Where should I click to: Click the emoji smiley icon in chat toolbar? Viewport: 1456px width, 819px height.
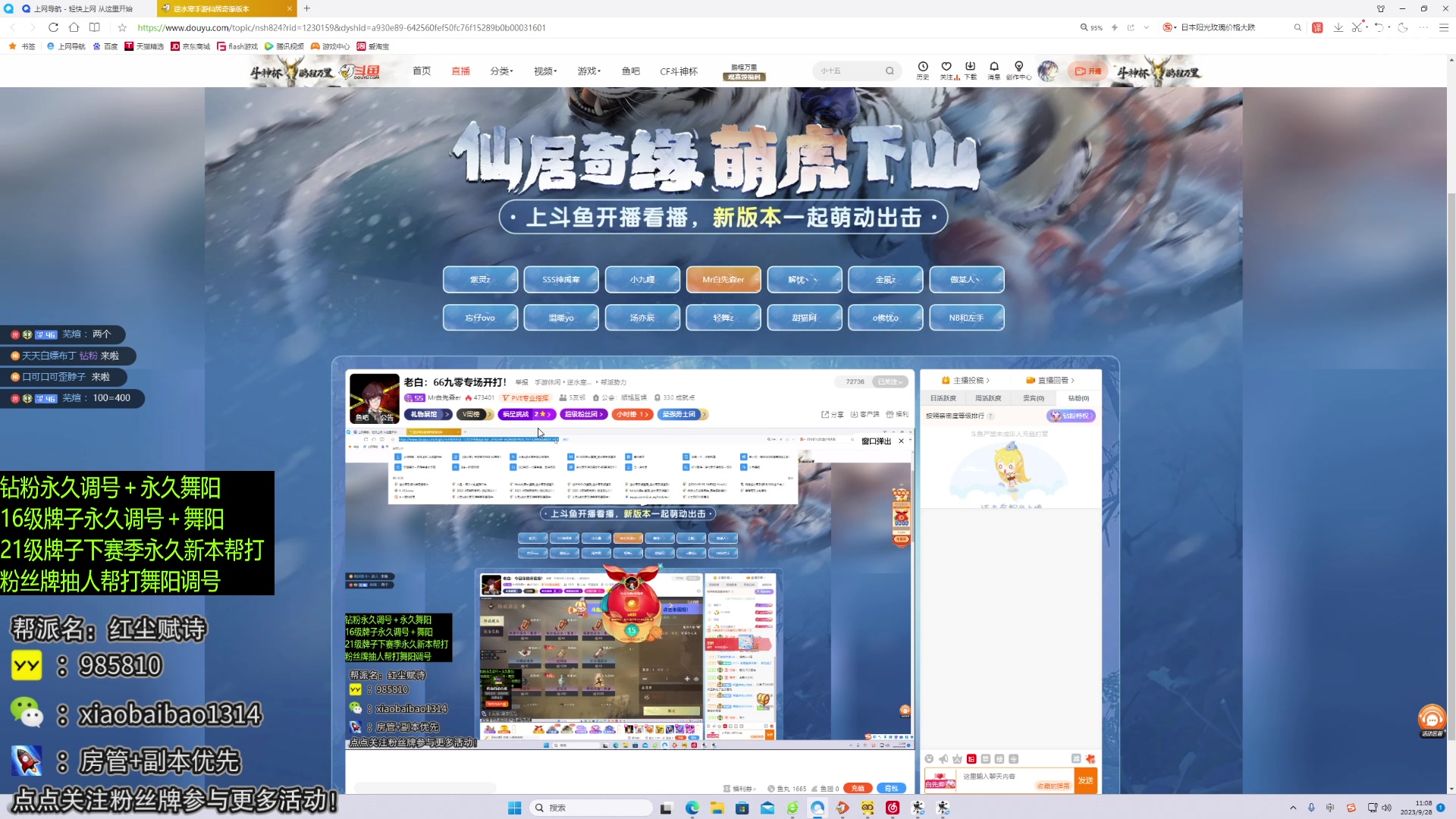tap(930, 759)
